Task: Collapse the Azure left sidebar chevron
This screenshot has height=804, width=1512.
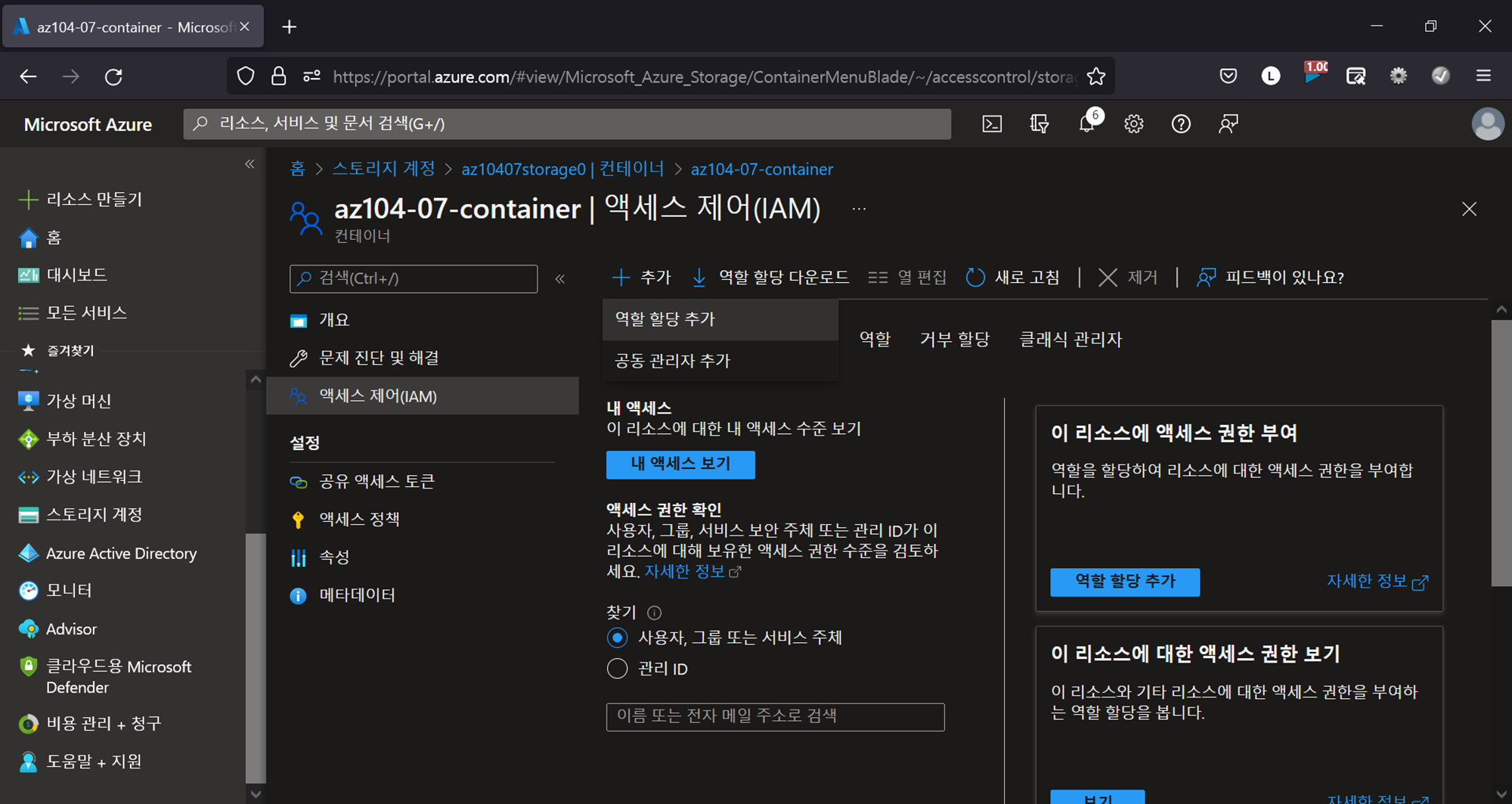Action: point(249,164)
